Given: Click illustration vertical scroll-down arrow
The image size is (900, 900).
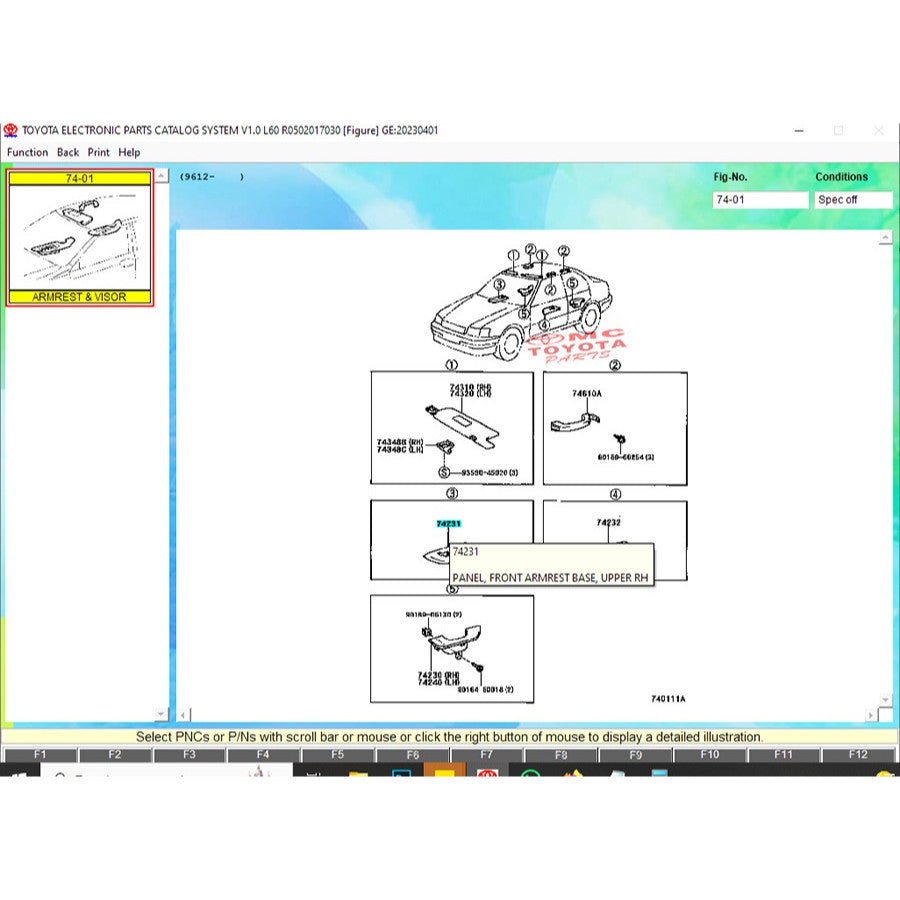Looking at the screenshot, I should pyautogui.click(x=885, y=700).
